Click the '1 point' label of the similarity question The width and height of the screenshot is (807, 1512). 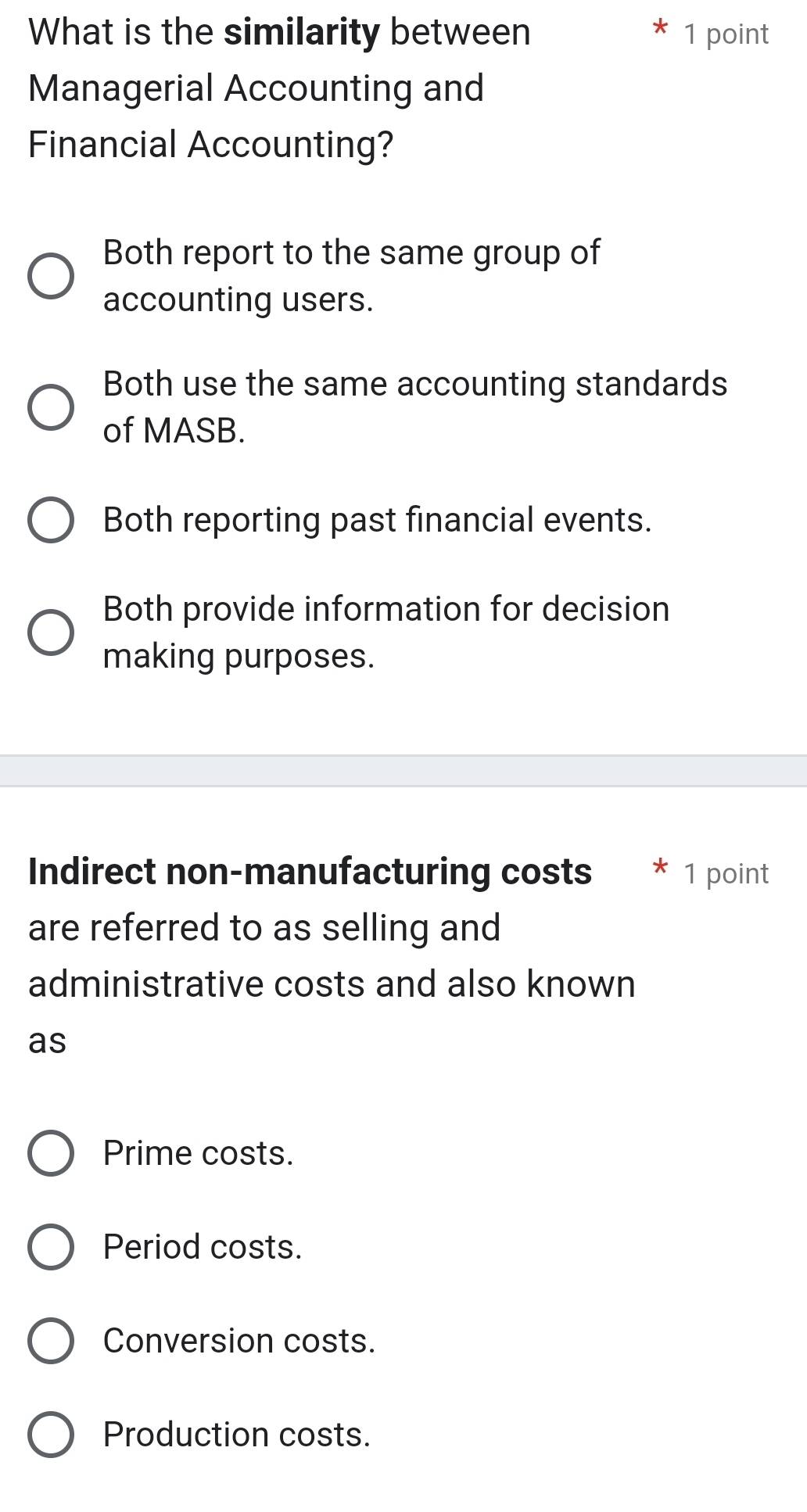pos(726,34)
